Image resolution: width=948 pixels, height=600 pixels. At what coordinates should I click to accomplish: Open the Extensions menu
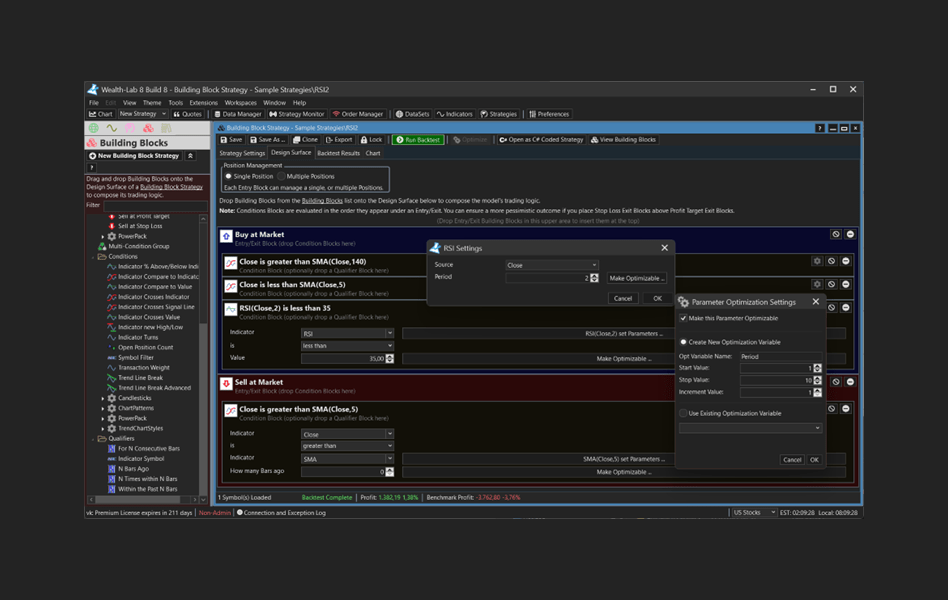pyautogui.click(x=203, y=103)
